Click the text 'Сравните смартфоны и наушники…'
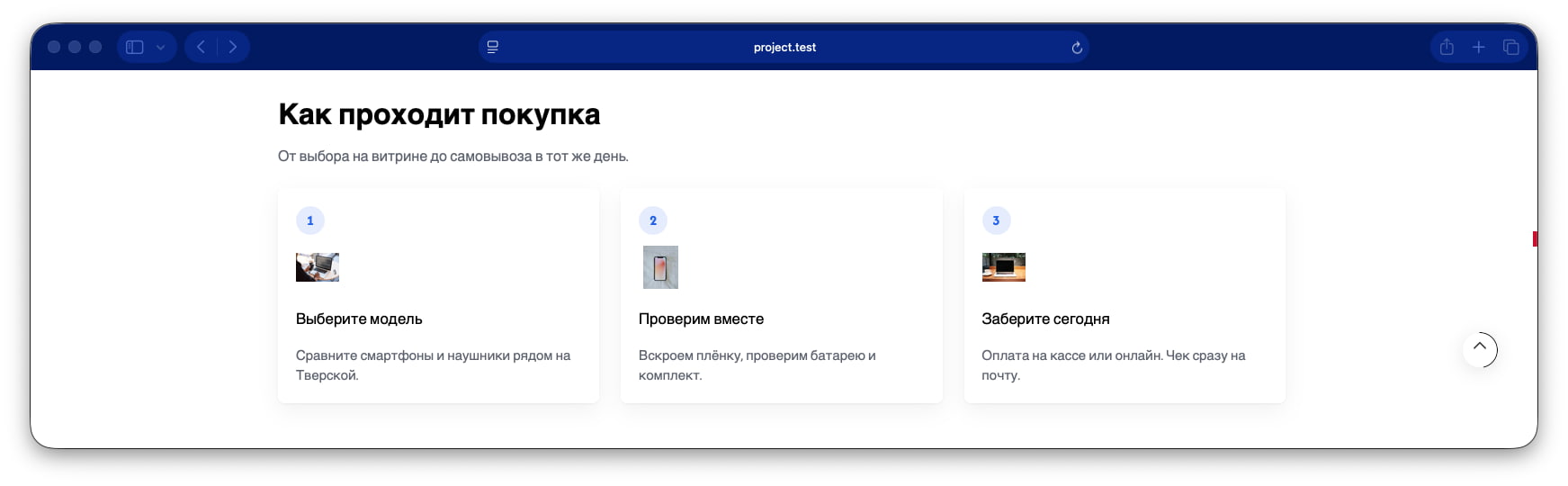The image size is (1568, 486). coord(434,365)
